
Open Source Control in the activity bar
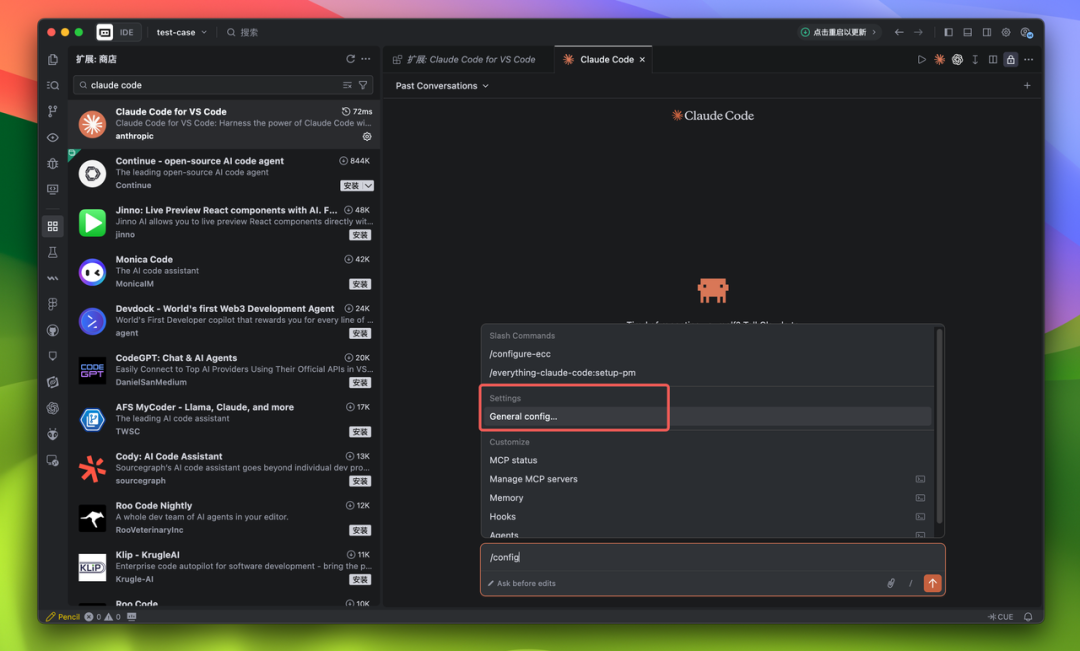[53, 111]
